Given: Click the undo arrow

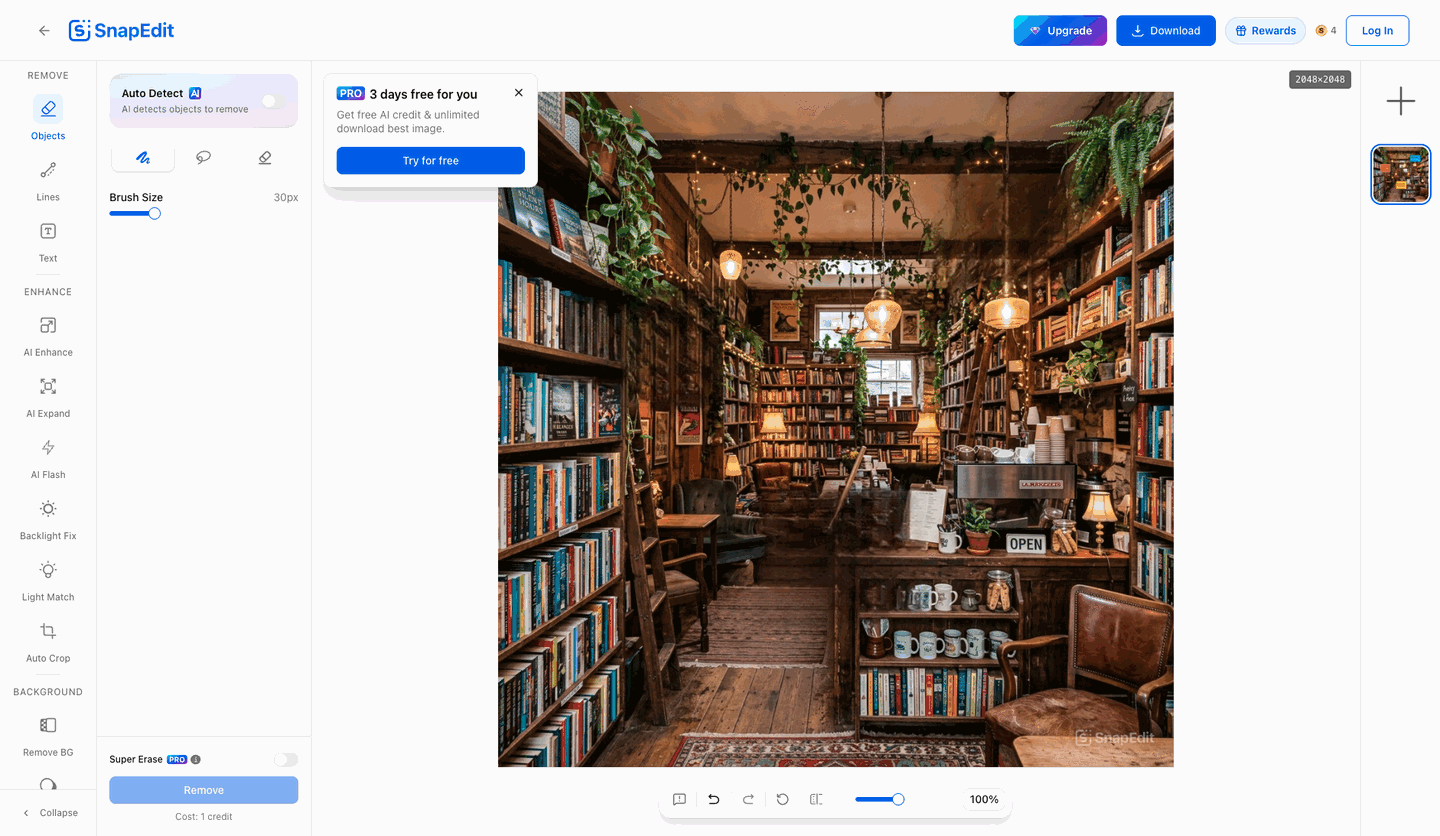Looking at the screenshot, I should [x=714, y=799].
